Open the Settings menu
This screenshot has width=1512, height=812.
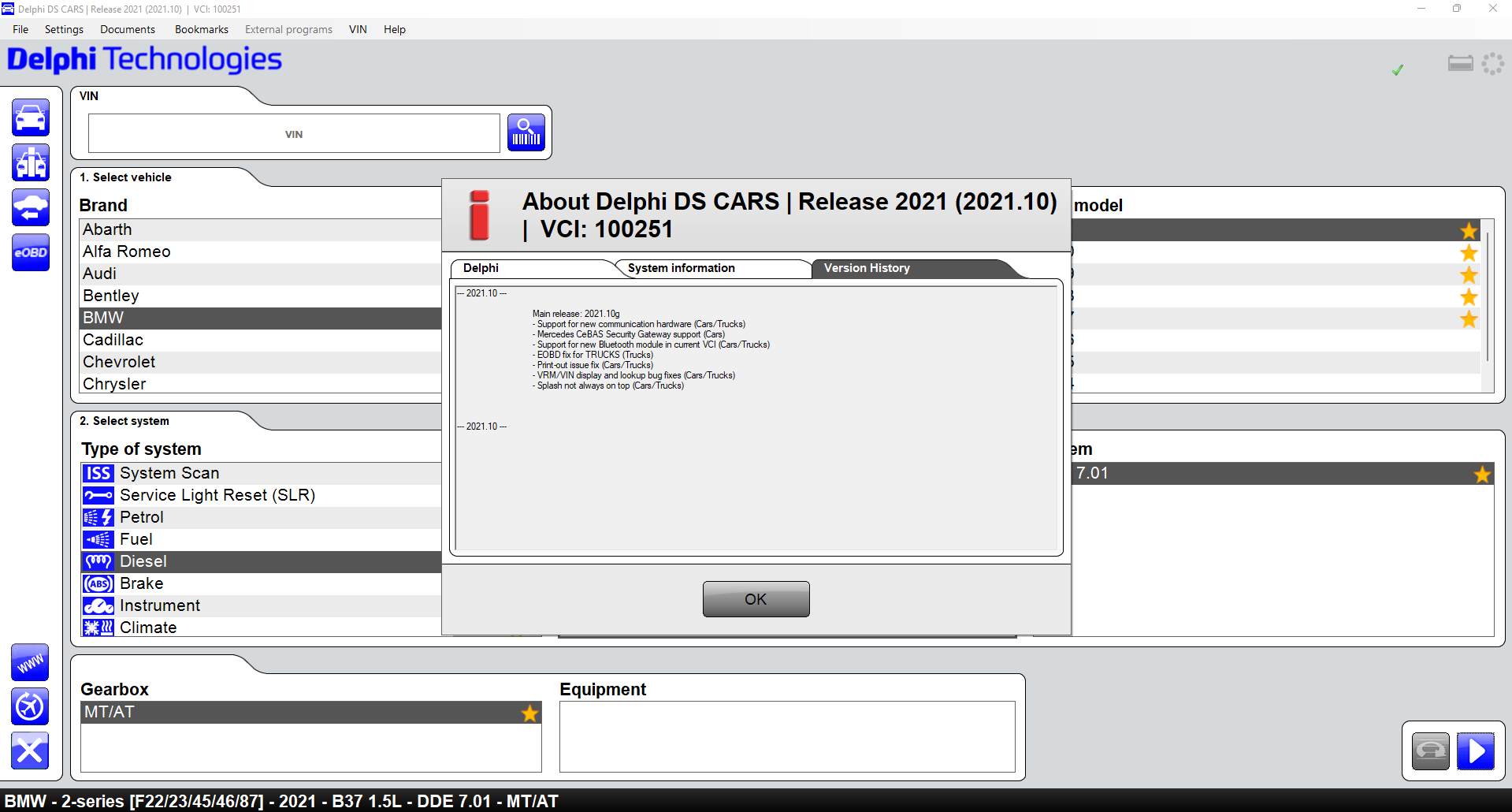tap(64, 29)
